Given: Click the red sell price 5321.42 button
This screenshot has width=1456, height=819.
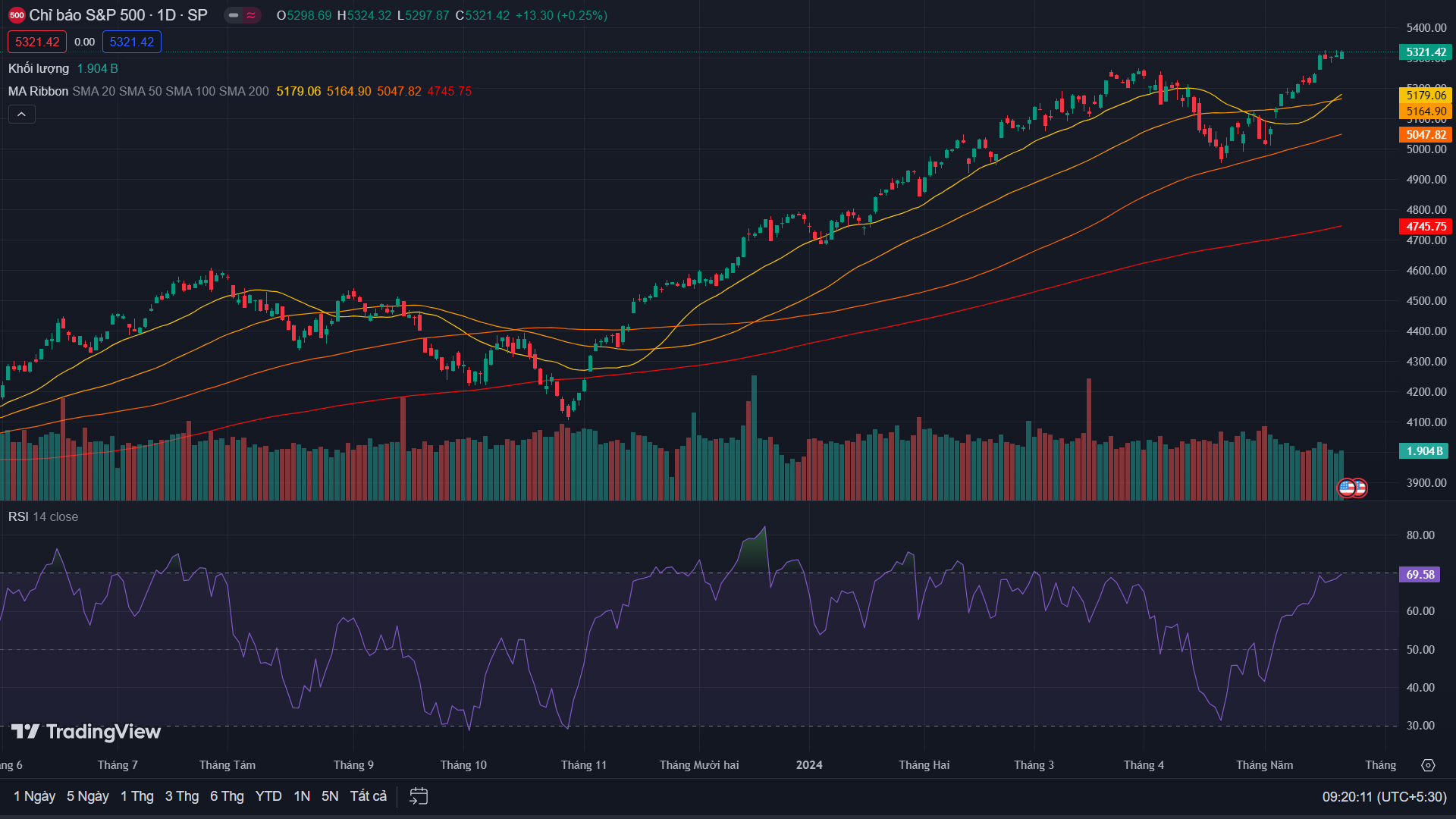Looking at the screenshot, I should coord(37,42).
